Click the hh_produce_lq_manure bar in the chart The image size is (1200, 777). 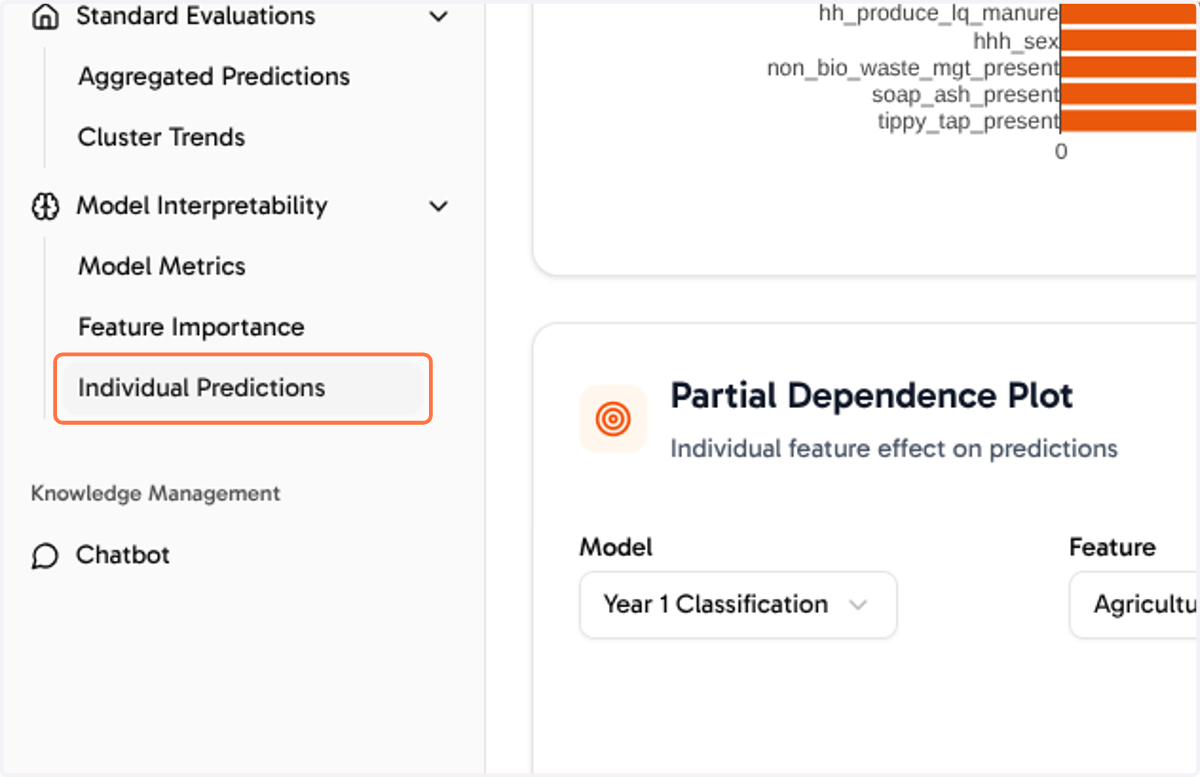[x=1130, y=13]
